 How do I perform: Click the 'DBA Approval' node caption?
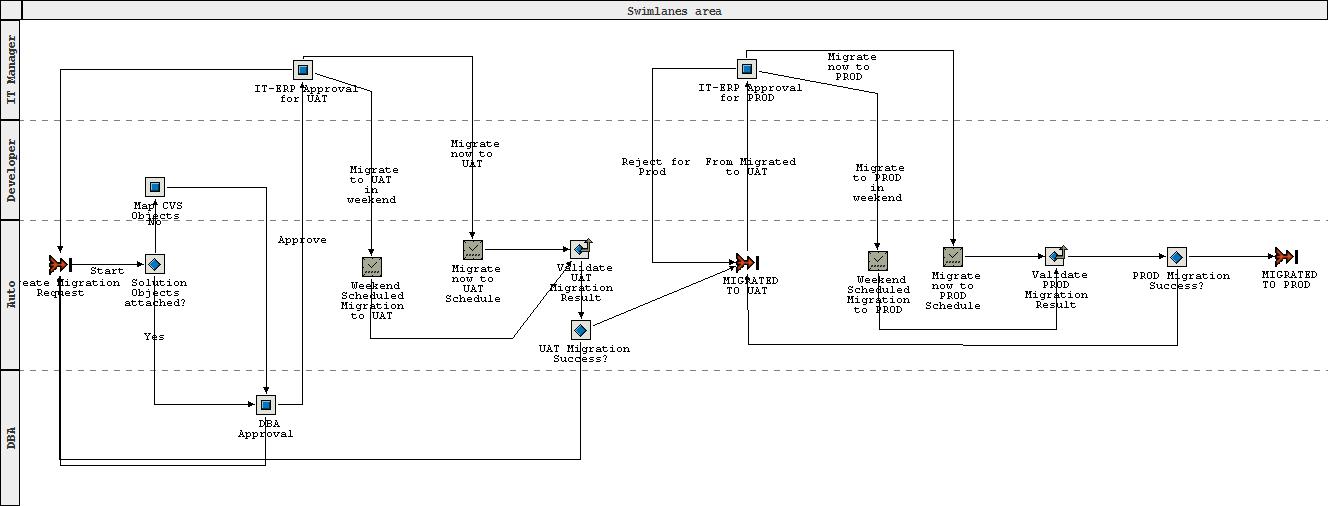coord(265,429)
